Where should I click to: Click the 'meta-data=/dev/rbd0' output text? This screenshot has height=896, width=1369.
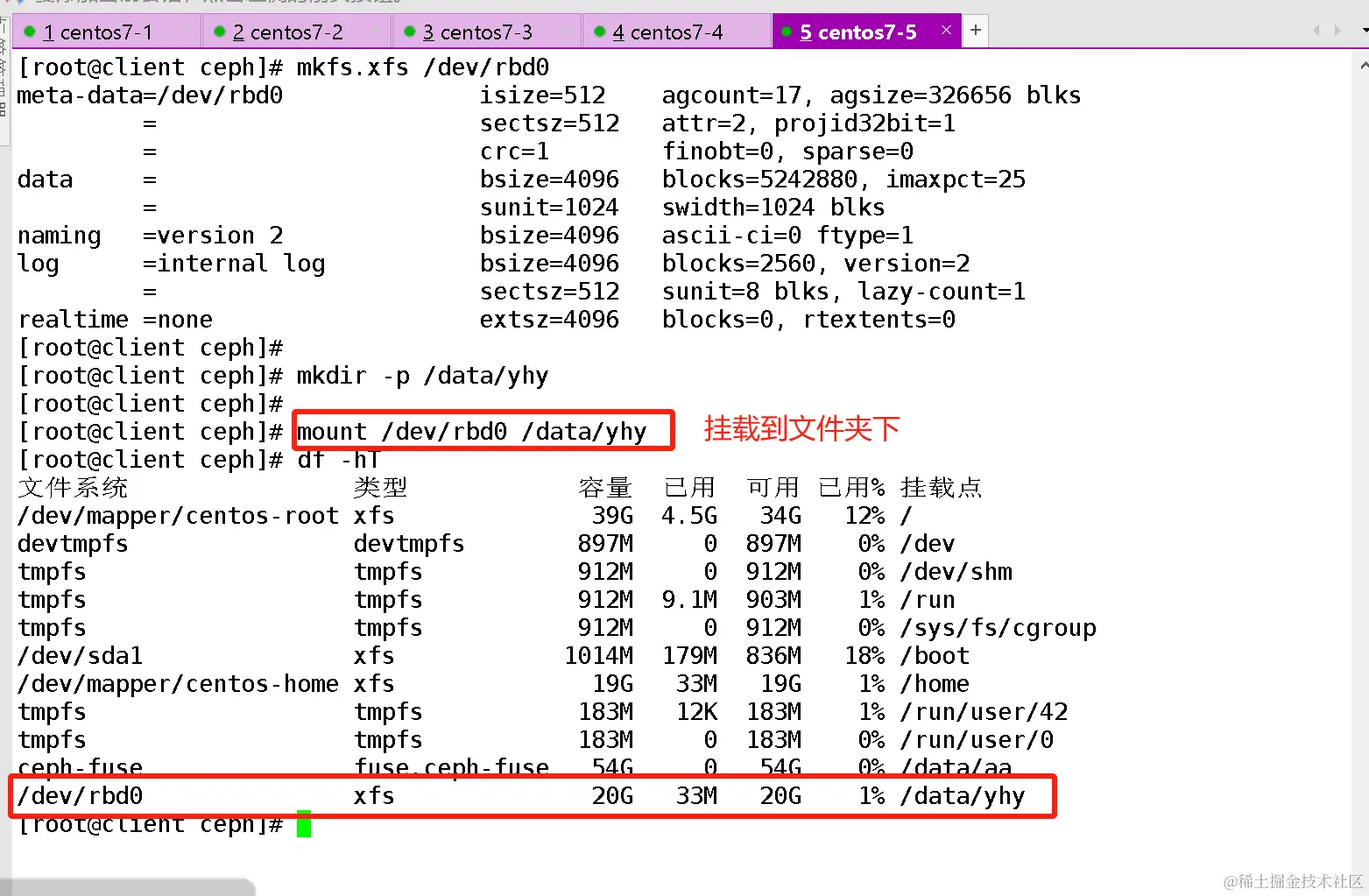point(150,95)
